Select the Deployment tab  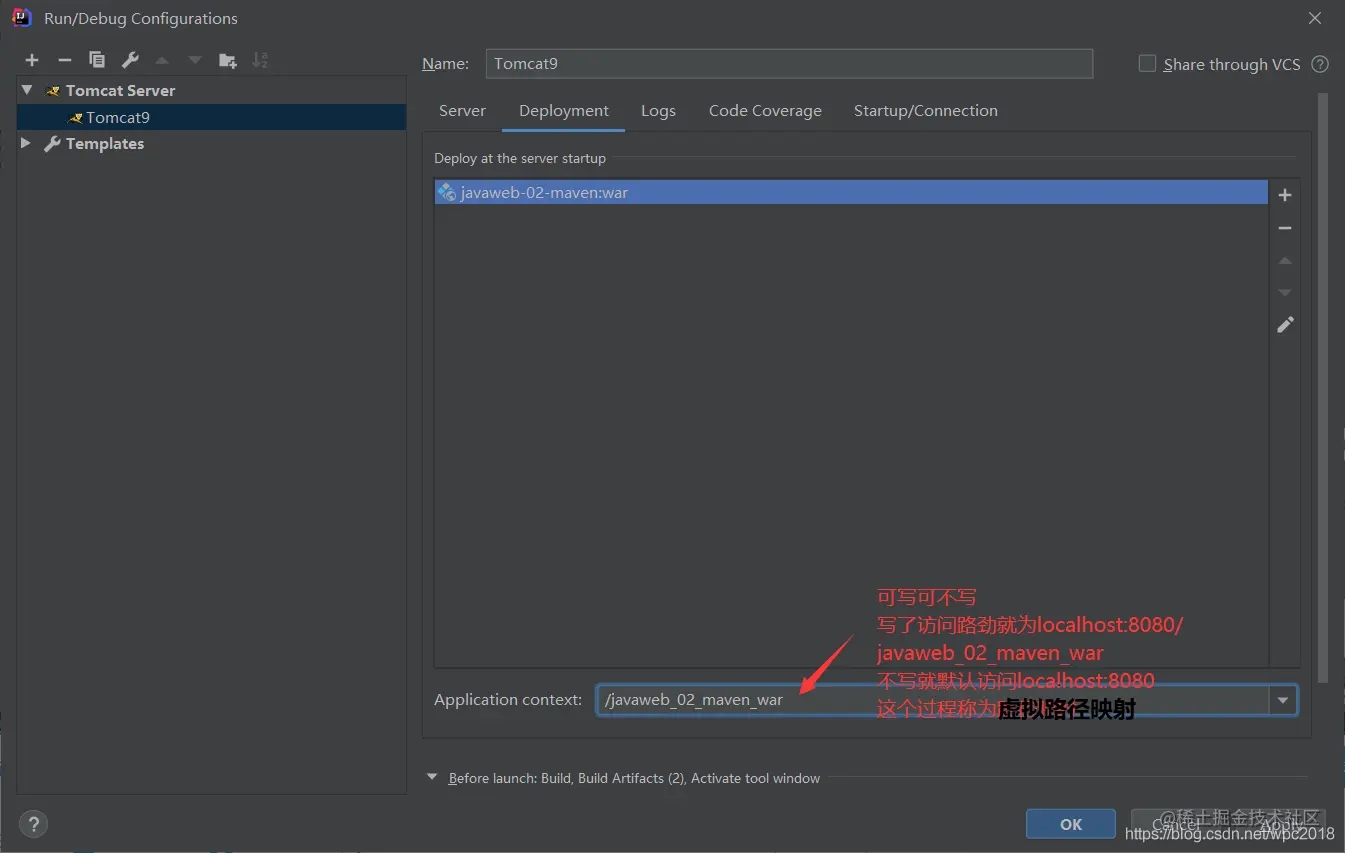point(564,111)
